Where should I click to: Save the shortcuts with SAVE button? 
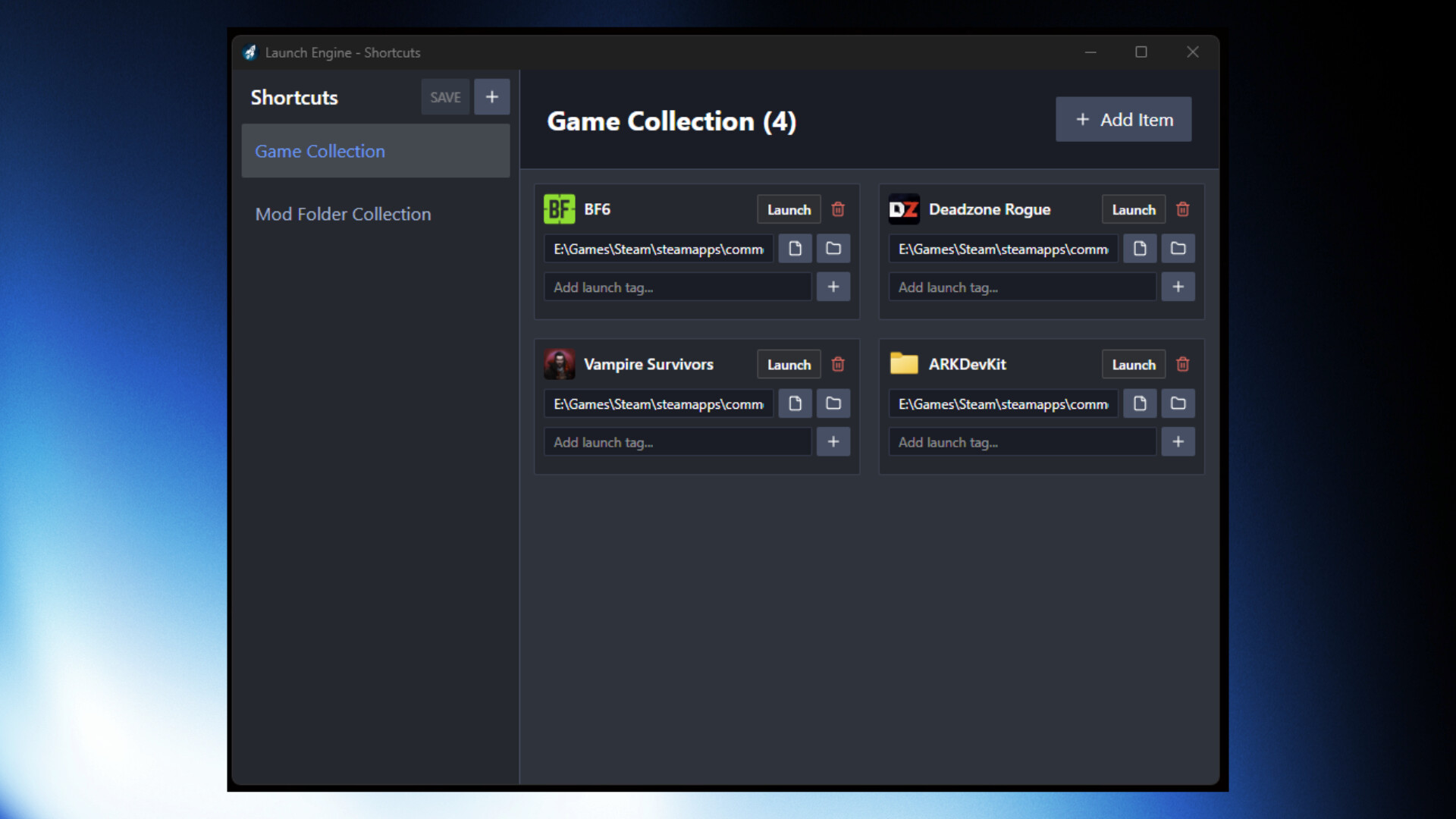[x=445, y=97]
